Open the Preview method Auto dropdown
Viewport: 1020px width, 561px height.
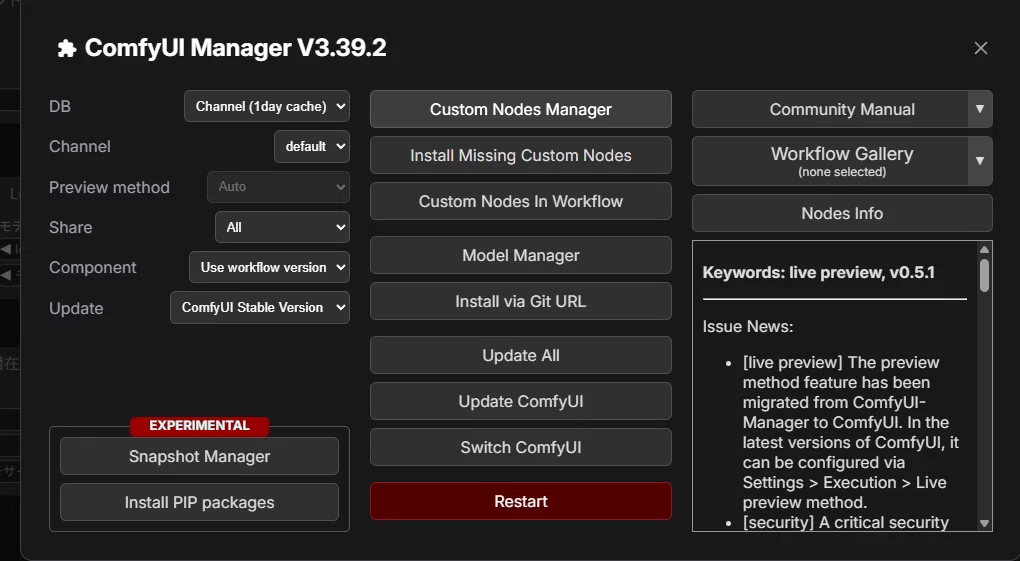click(x=278, y=187)
